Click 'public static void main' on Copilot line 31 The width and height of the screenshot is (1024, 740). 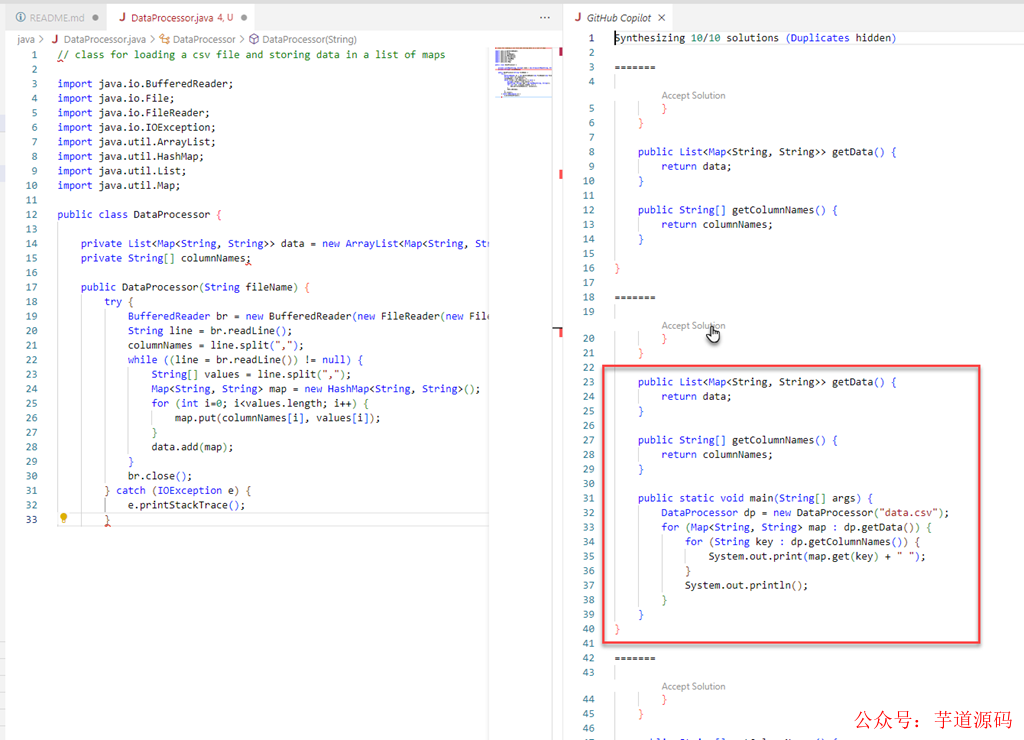[x=705, y=498]
